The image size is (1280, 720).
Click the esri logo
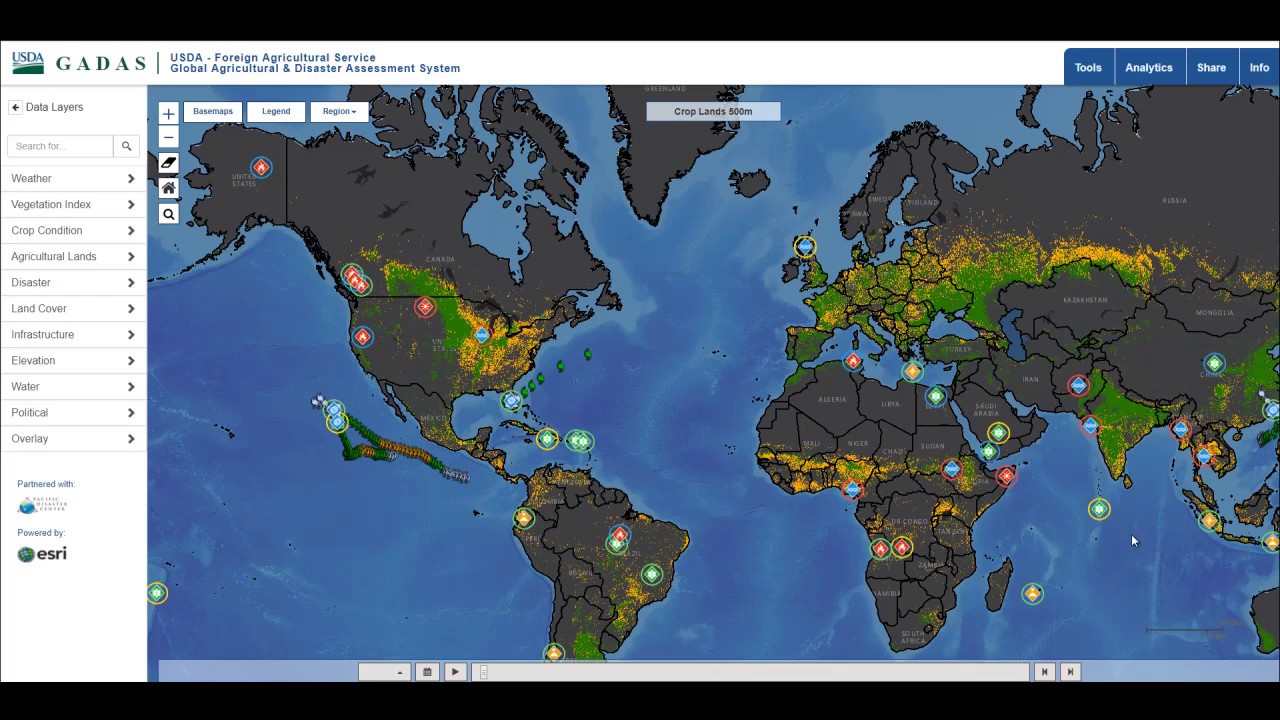click(42, 554)
